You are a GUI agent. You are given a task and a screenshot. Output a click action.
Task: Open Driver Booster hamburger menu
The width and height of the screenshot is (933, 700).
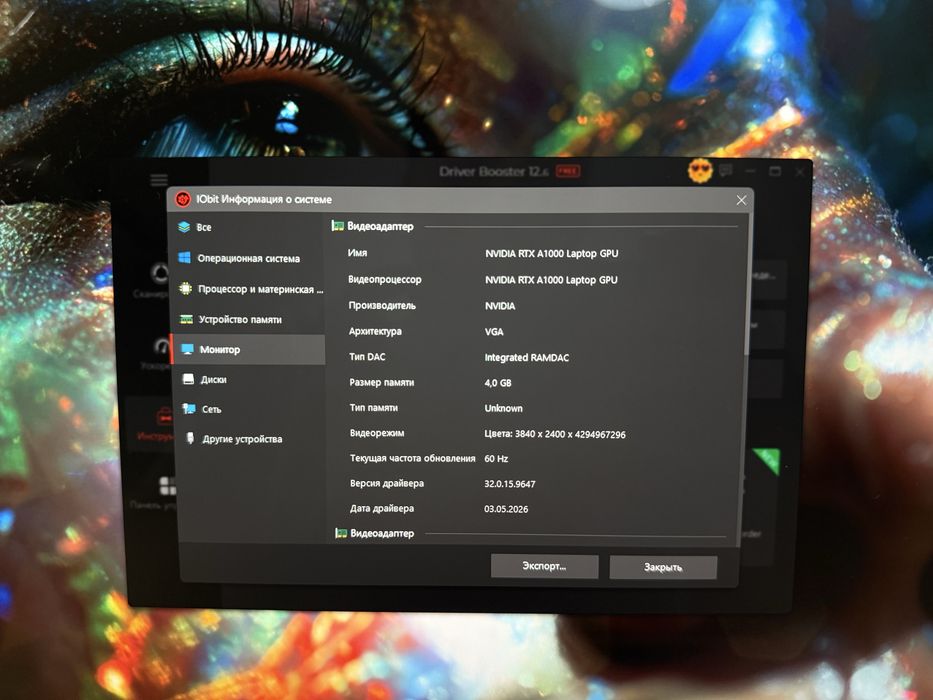point(159,179)
